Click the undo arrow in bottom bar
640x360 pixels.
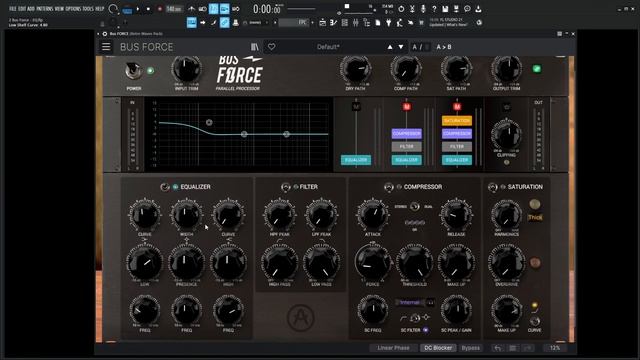tap(497, 348)
